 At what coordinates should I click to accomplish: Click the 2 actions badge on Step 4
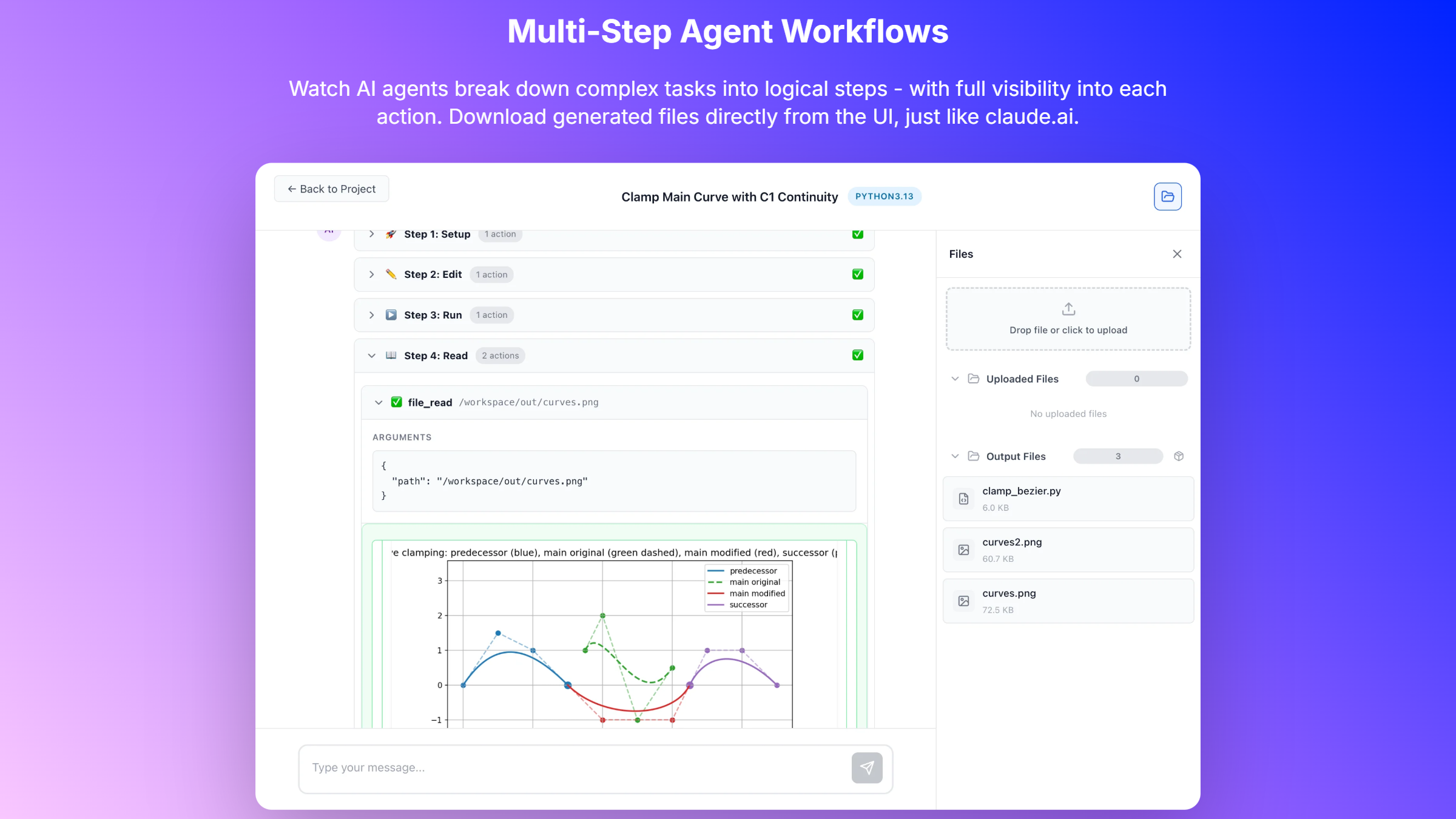500,356
